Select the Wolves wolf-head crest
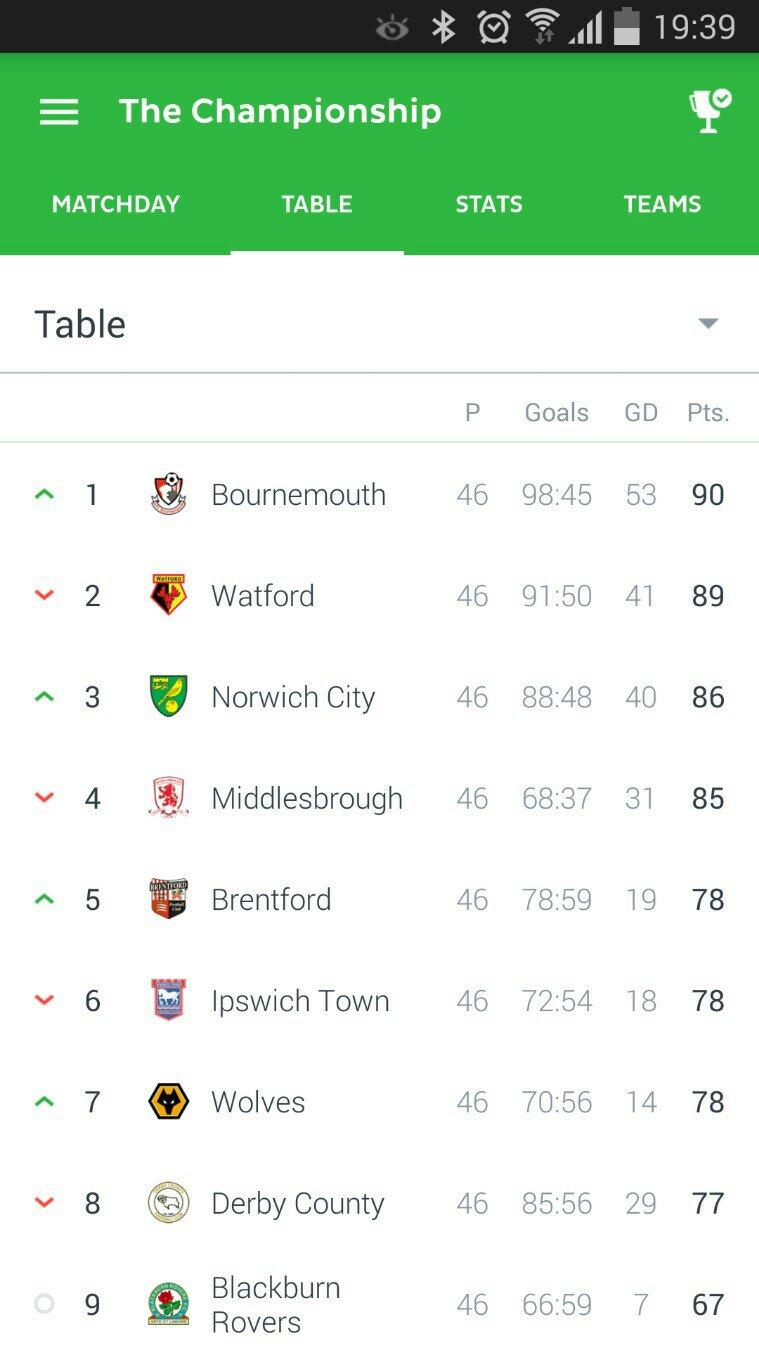 coord(168,1102)
